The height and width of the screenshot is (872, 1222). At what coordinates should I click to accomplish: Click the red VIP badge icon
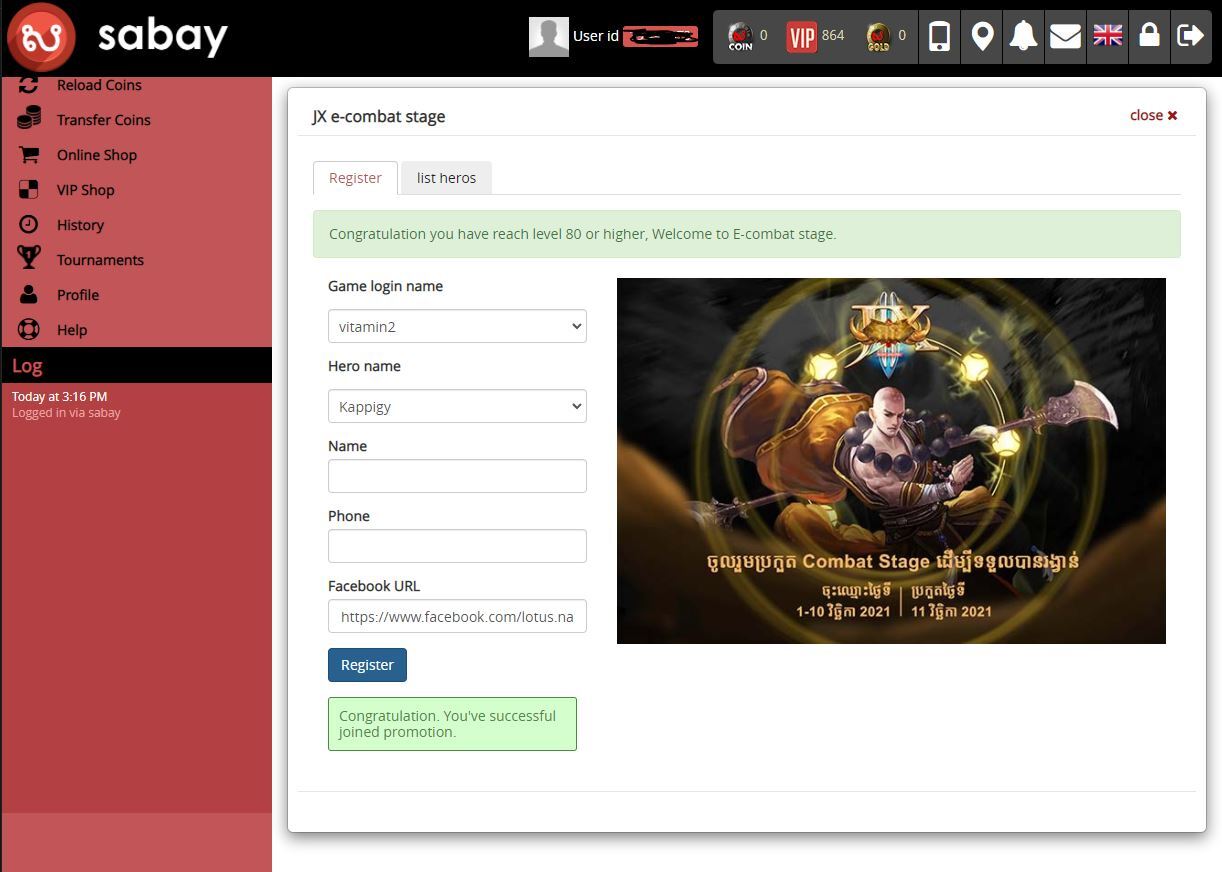coord(801,37)
